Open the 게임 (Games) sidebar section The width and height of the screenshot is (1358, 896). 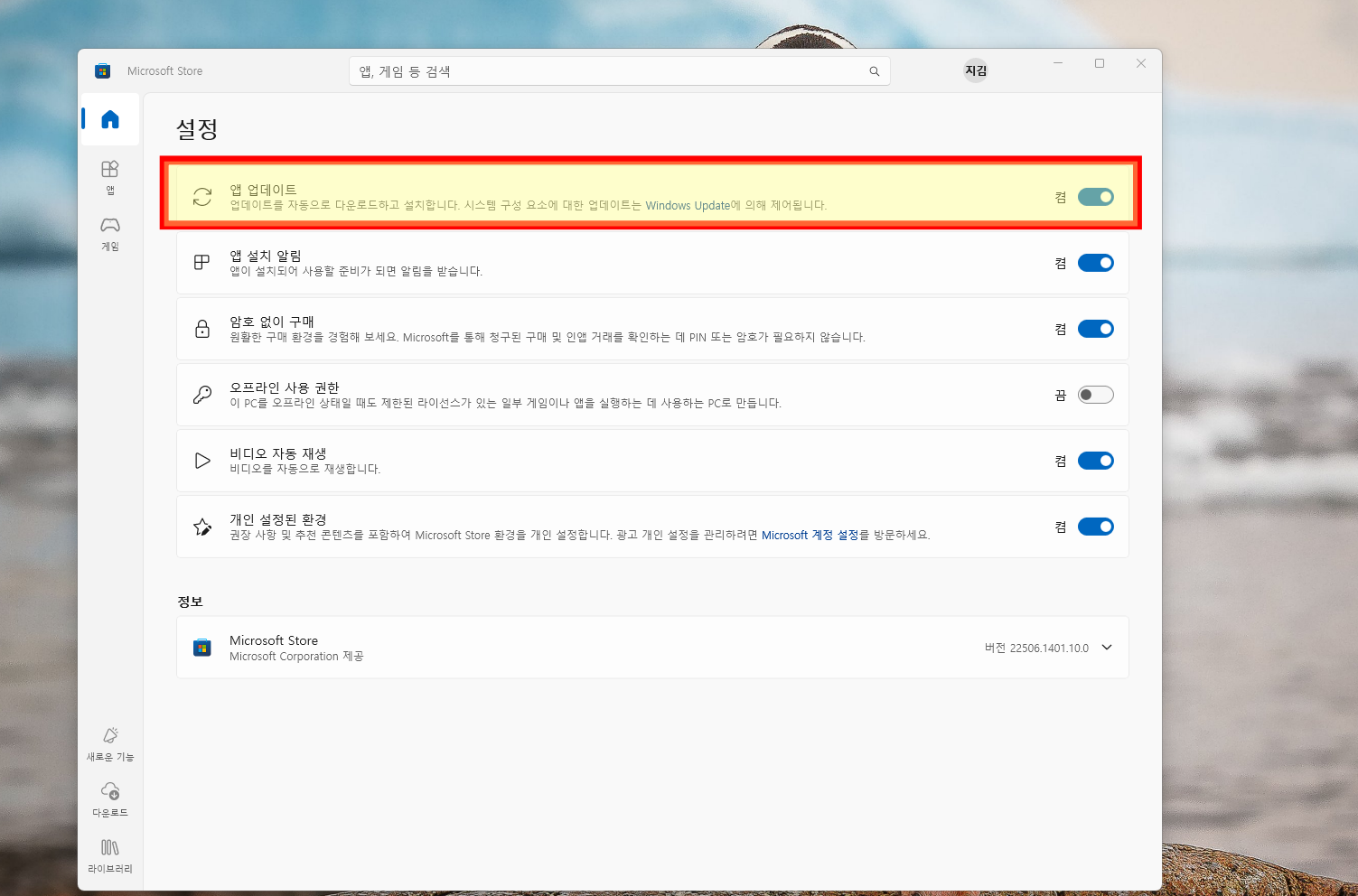(110, 233)
